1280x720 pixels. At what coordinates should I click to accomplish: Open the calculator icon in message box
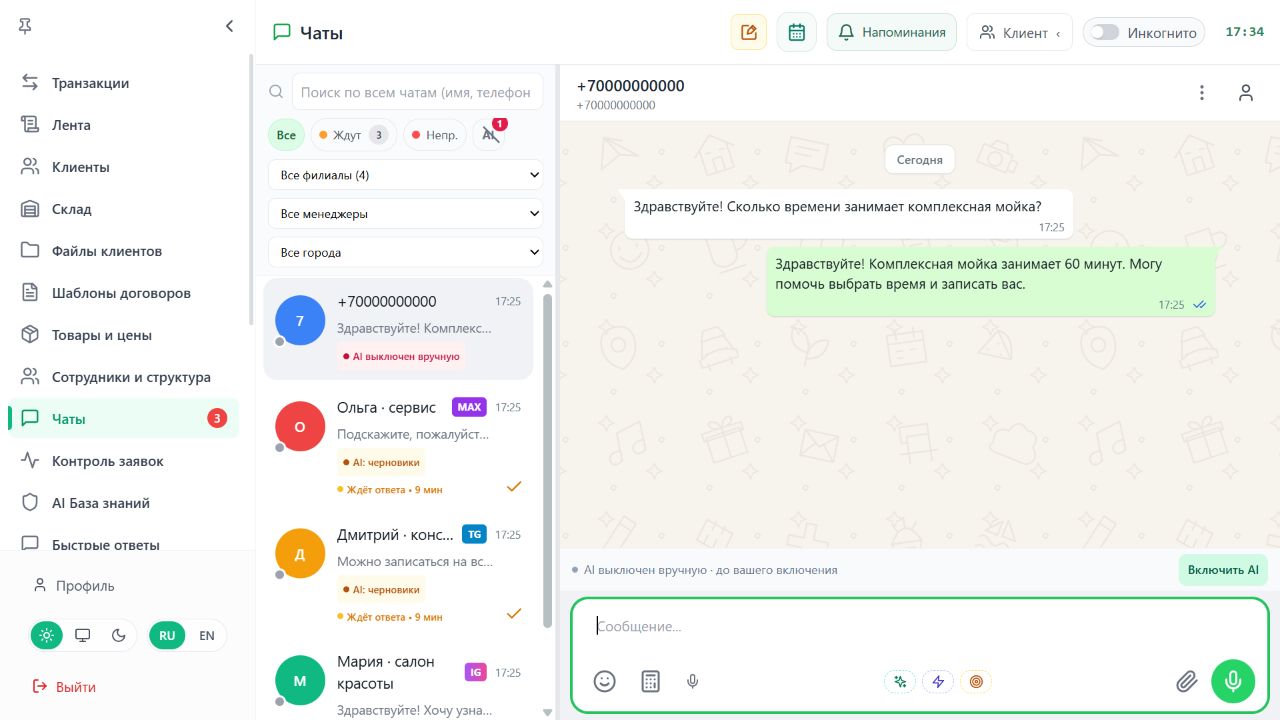(650, 681)
